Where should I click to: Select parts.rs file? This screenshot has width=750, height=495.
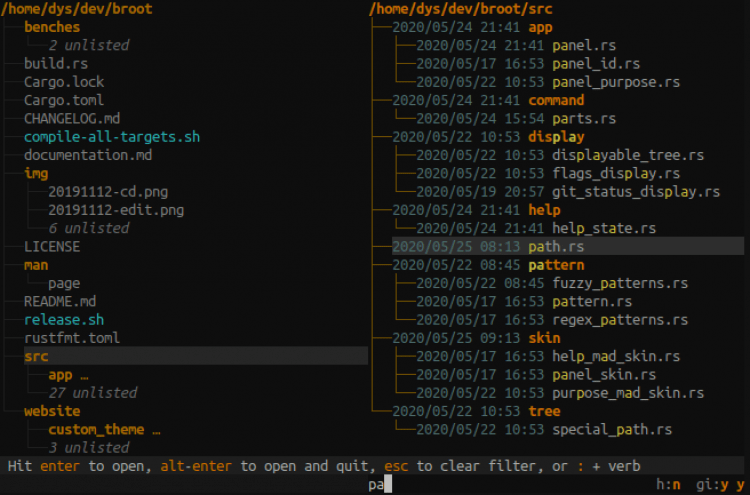click(x=584, y=119)
